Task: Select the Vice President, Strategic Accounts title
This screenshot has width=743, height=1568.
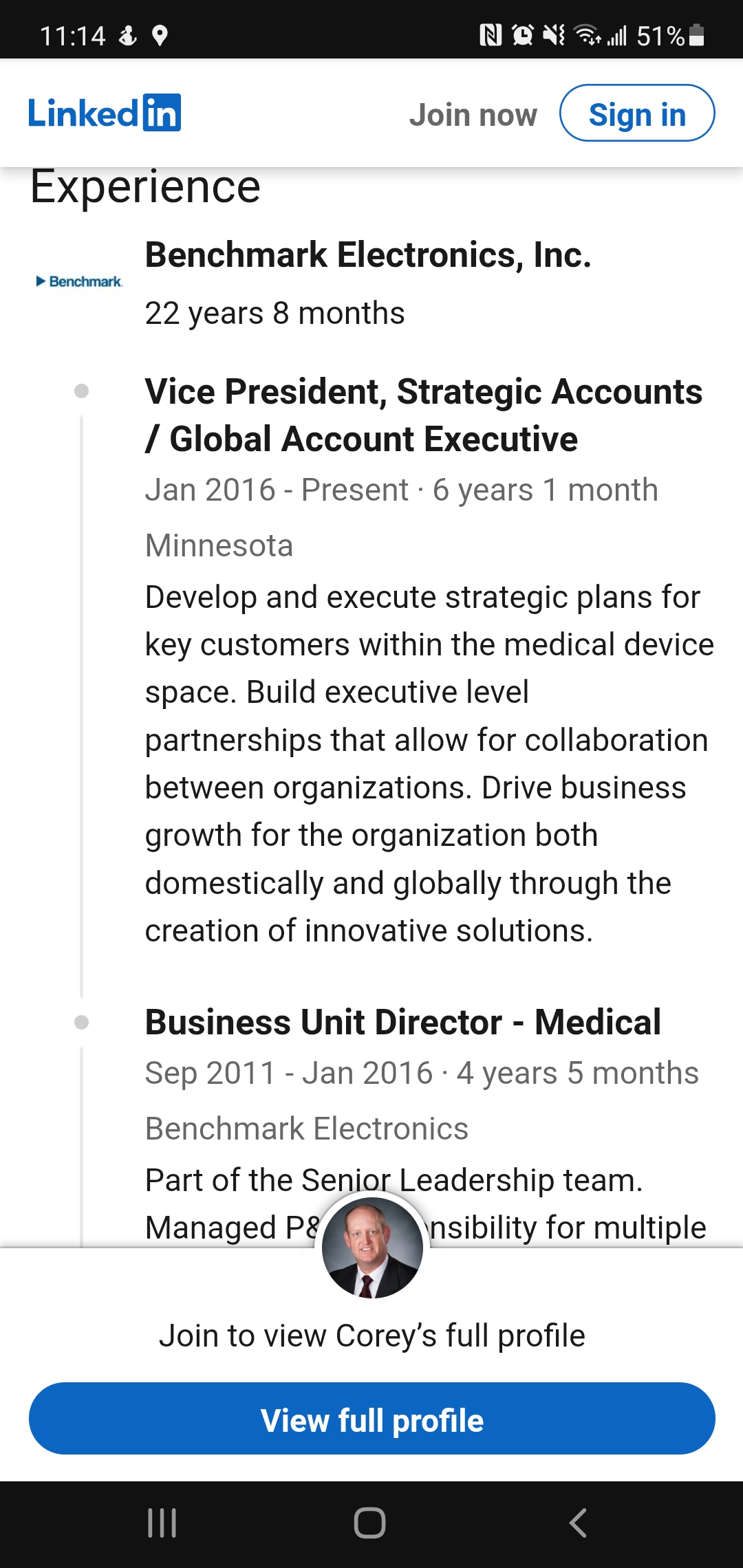Action: click(x=423, y=415)
